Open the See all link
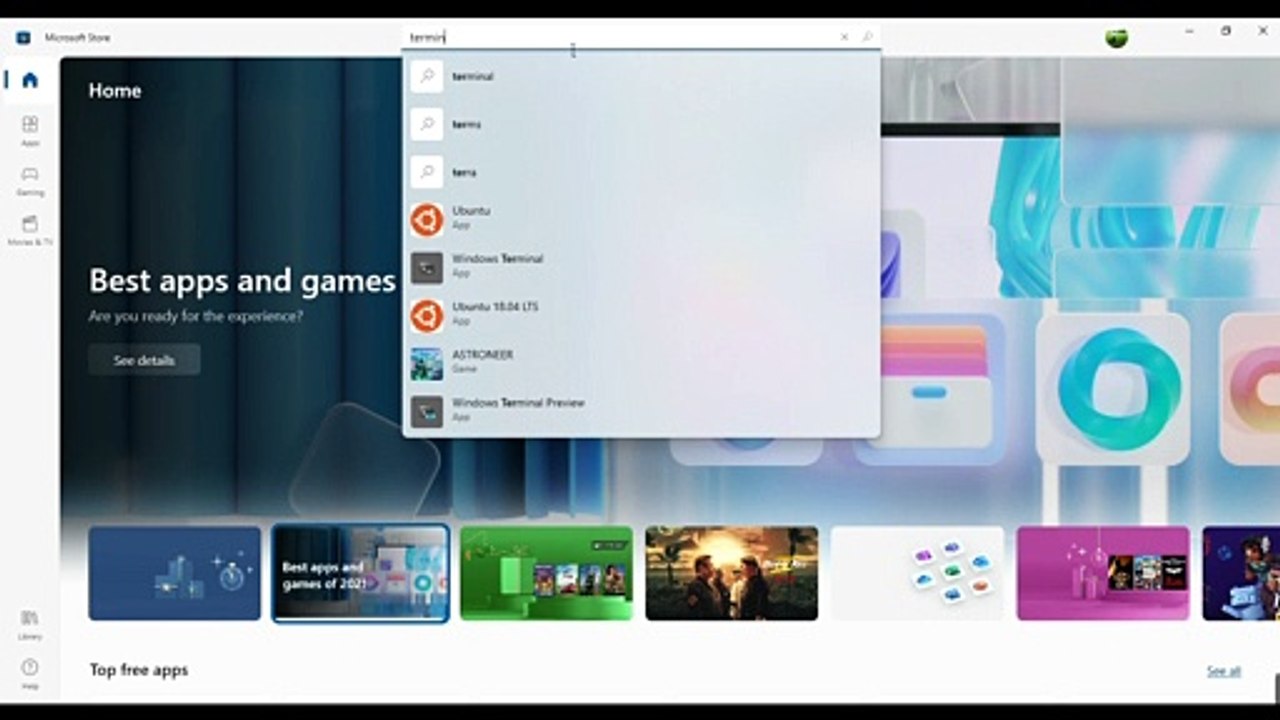Image resolution: width=1280 pixels, height=720 pixels. [x=1224, y=671]
